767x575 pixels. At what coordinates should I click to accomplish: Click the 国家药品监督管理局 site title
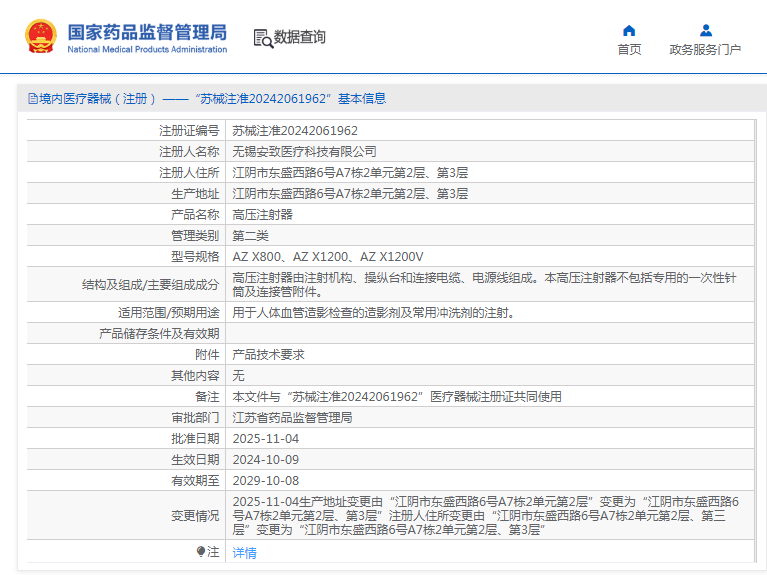pos(147,31)
